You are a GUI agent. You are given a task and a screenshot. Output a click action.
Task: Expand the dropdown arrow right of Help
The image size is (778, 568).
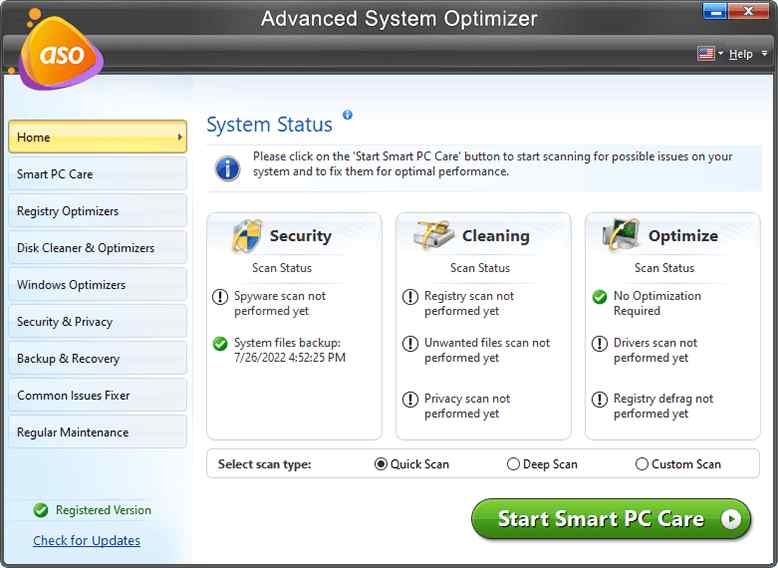pyautogui.click(x=764, y=53)
